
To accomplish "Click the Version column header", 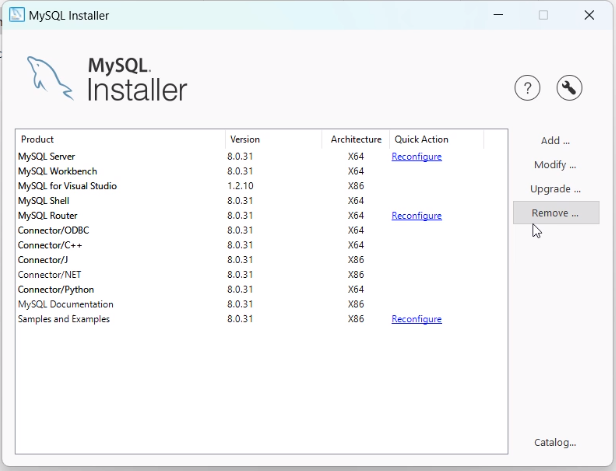I will 273,139.
